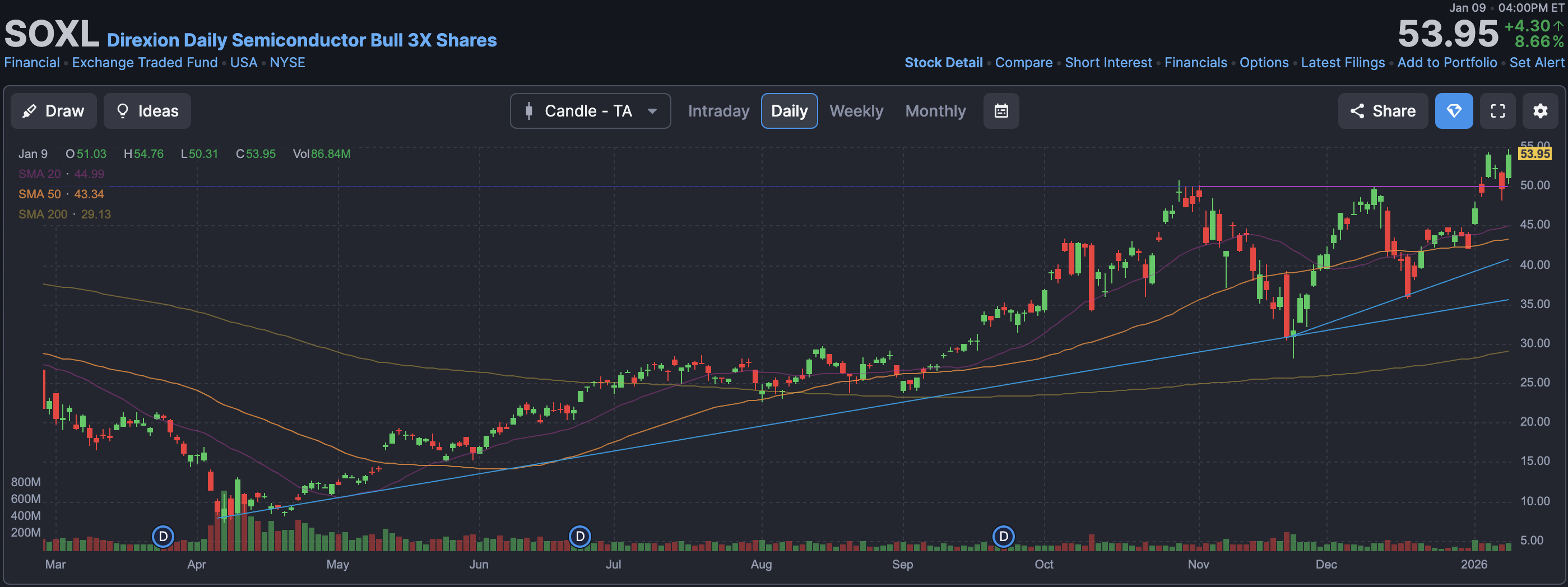The height and width of the screenshot is (587, 1568).
Task: Open the Latest Filings link
Action: [x=1342, y=63]
